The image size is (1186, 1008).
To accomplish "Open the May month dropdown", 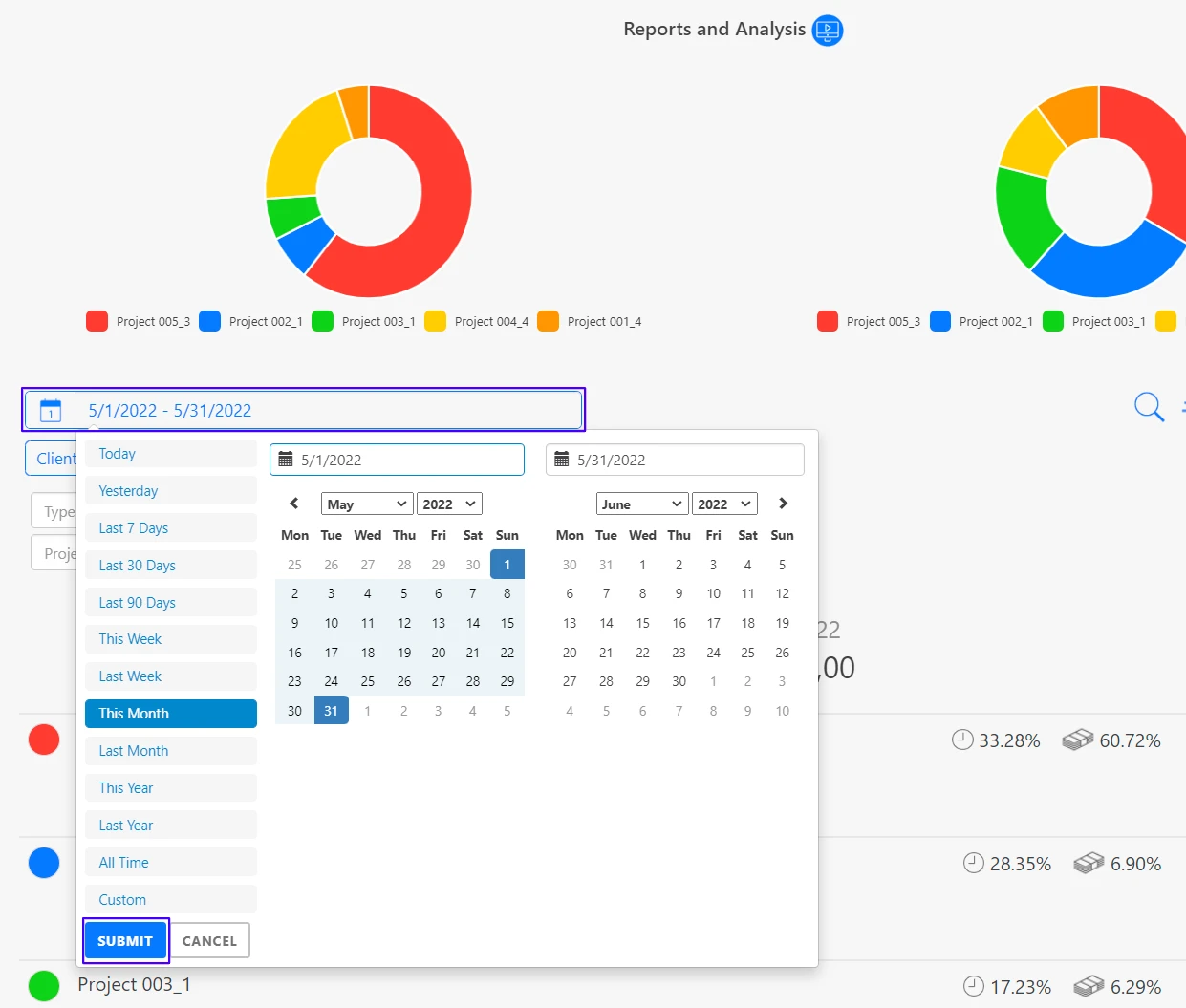I will point(367,504).
